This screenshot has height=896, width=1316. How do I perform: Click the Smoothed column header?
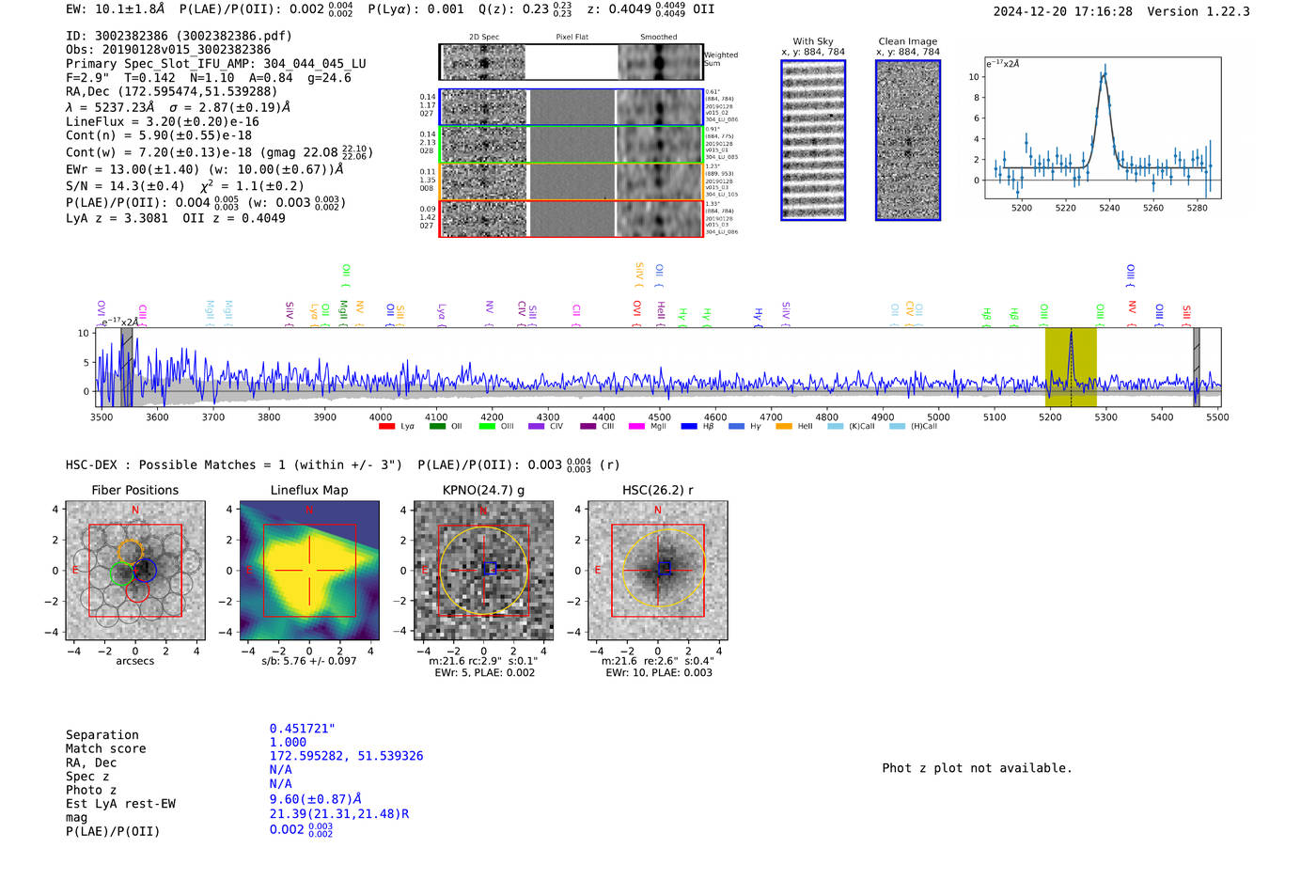coord(658,38)
